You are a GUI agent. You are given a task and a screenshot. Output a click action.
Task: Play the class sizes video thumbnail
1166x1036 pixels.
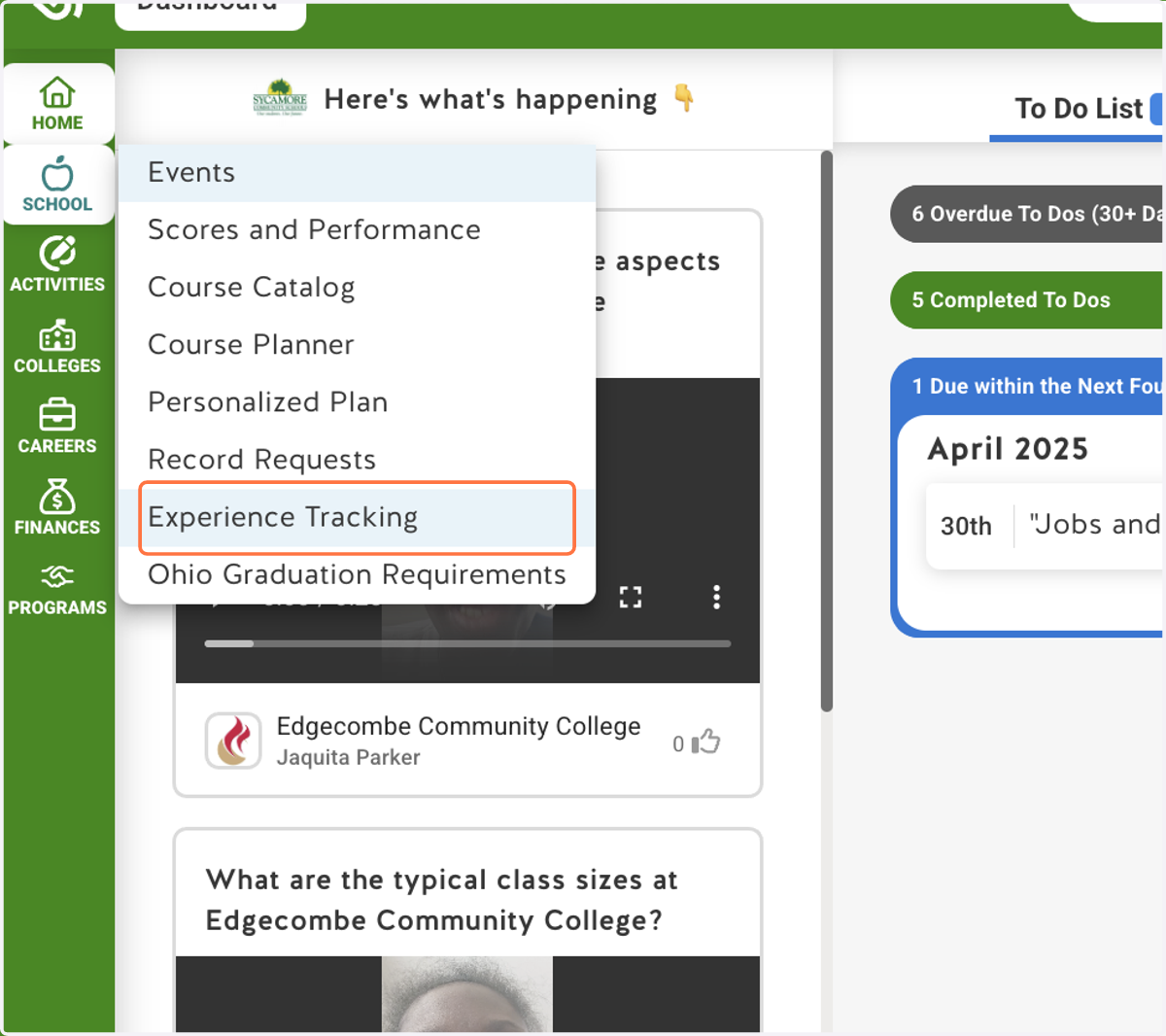(x=467, y=993)
